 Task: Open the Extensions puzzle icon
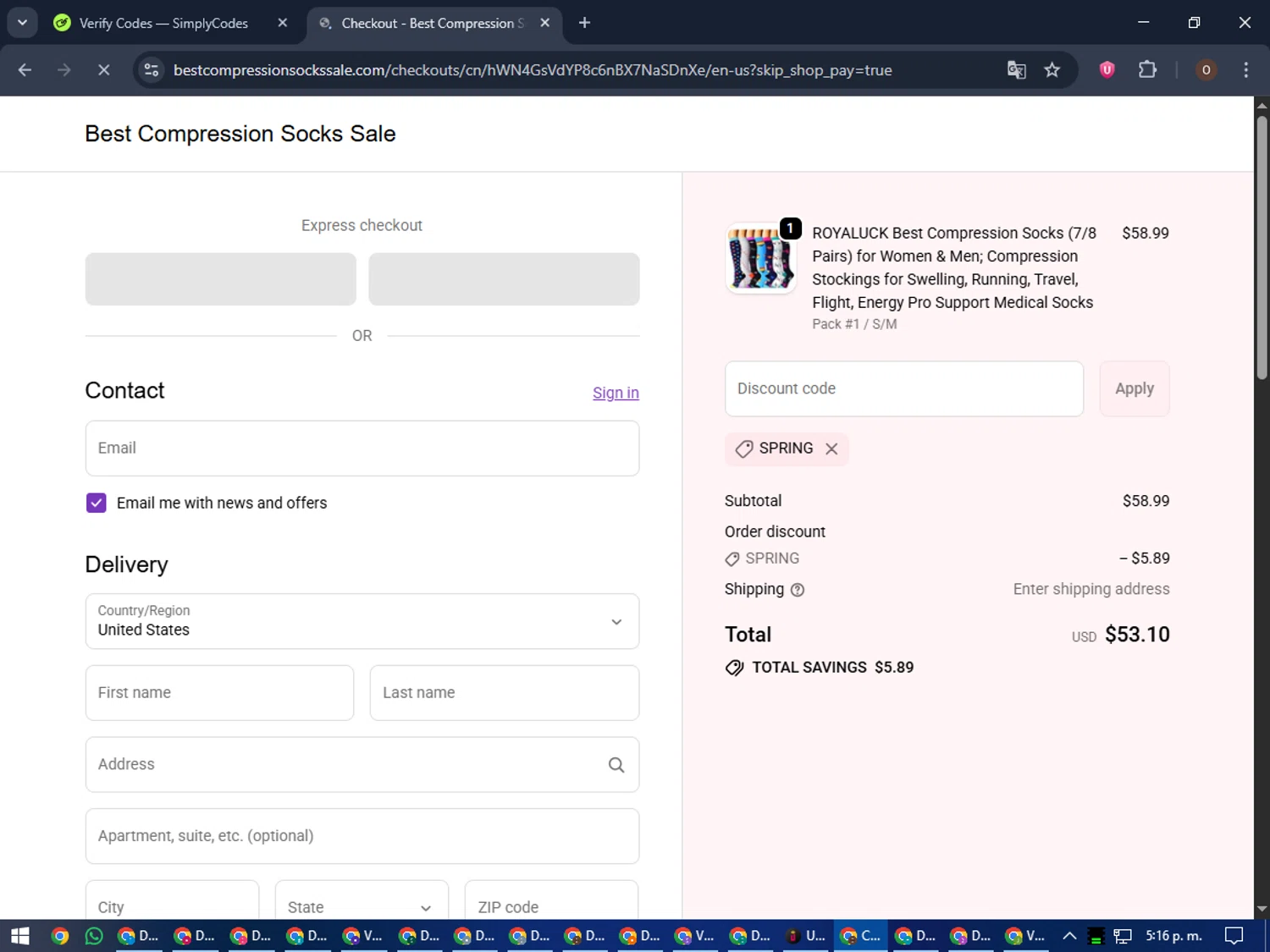click(x=1147, y=70)
